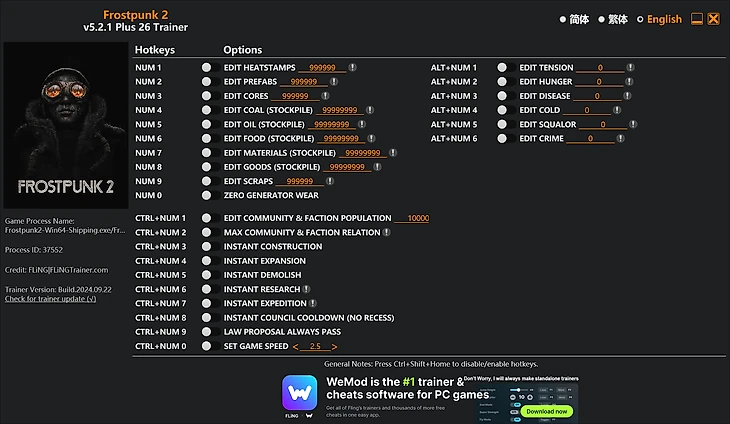
Task: Click the info icon after Instant Research
Action: point(306,289)
